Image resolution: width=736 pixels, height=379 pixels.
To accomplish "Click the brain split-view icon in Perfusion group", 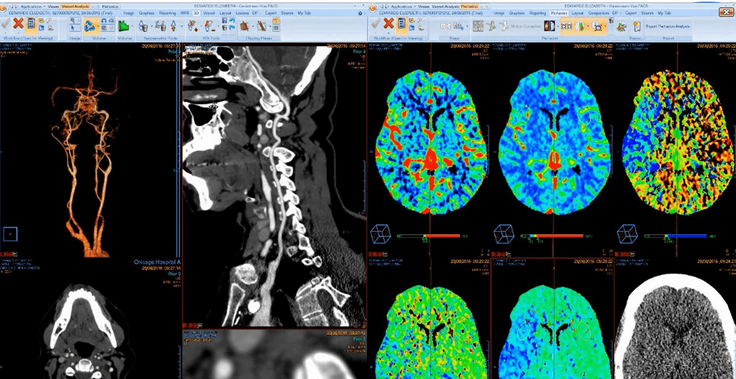I will coord(549,26).
